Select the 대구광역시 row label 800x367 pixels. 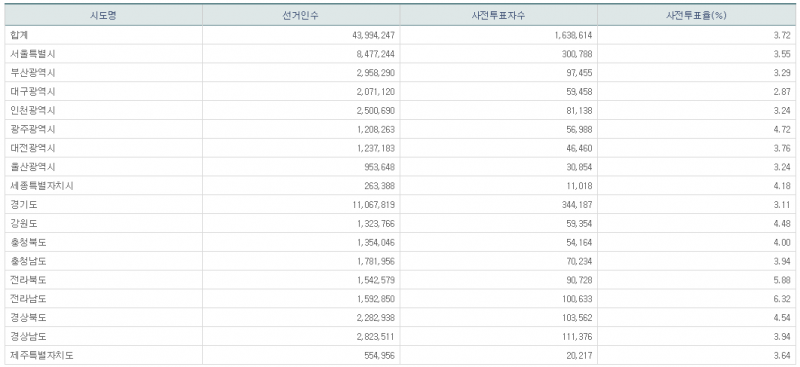tap(33, 92)
